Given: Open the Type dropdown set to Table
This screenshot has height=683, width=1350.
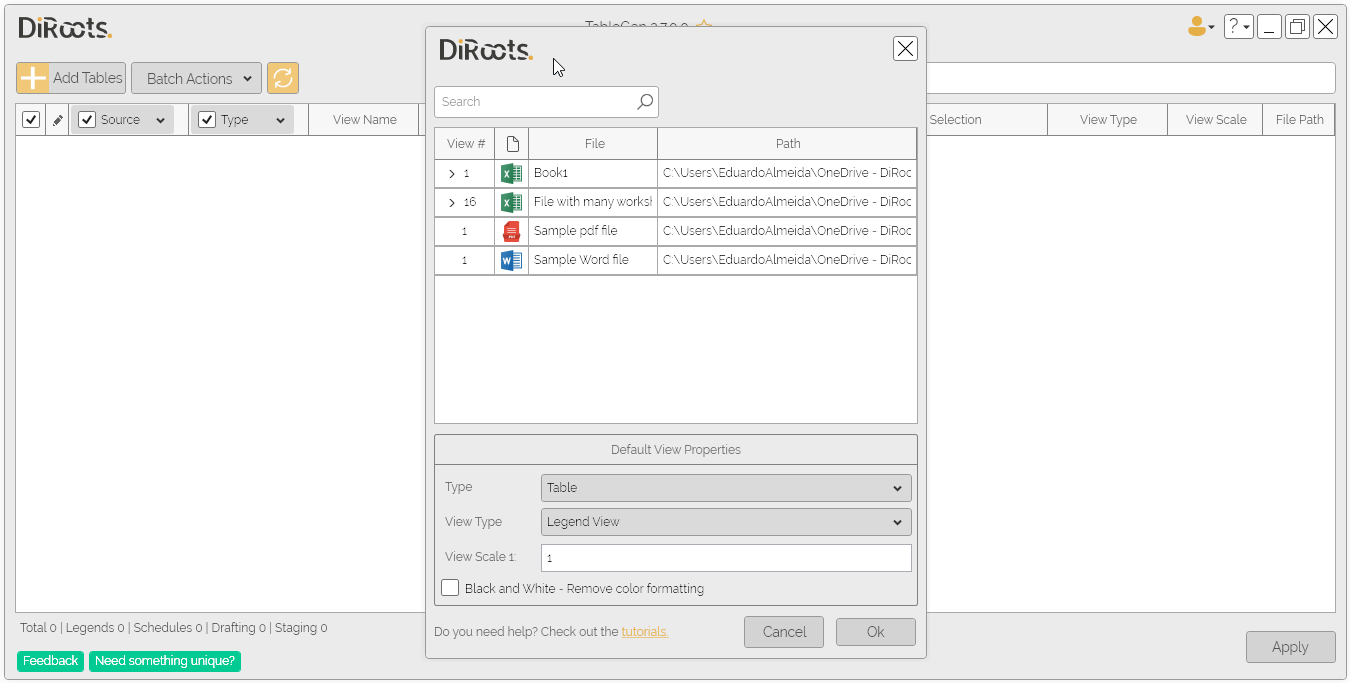Looking at the screenshot, I should pyautogui.click(x=726, y=488).
